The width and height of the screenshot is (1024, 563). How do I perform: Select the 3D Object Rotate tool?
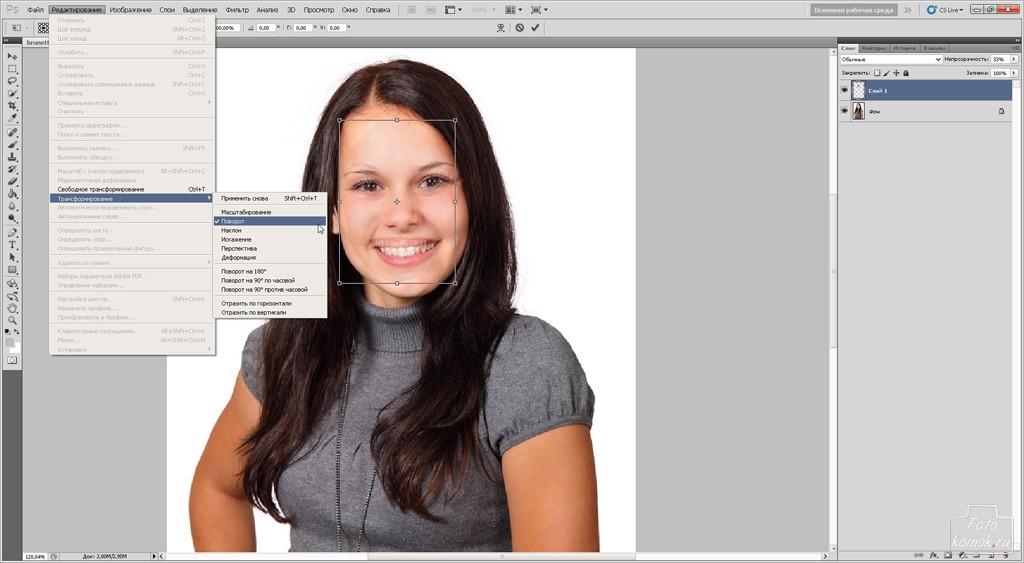coord(12,284)
